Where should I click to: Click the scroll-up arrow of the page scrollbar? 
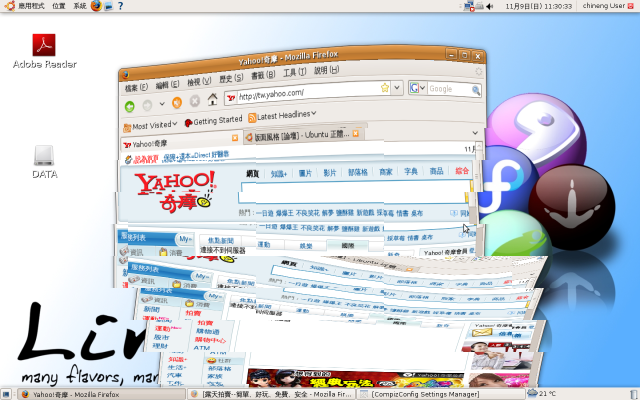[479, 145]
